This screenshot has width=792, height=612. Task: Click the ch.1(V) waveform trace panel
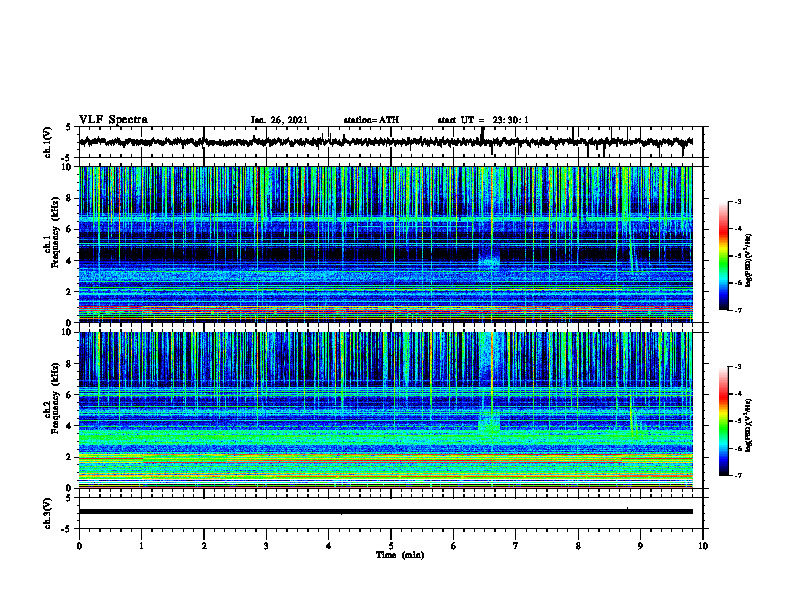coord(391,142)
